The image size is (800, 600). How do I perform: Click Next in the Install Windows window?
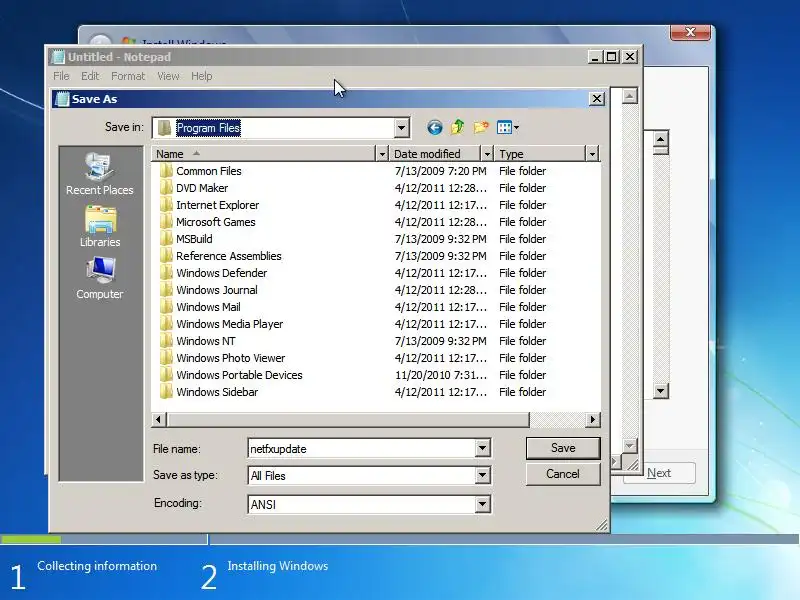(x=659, y=473)
